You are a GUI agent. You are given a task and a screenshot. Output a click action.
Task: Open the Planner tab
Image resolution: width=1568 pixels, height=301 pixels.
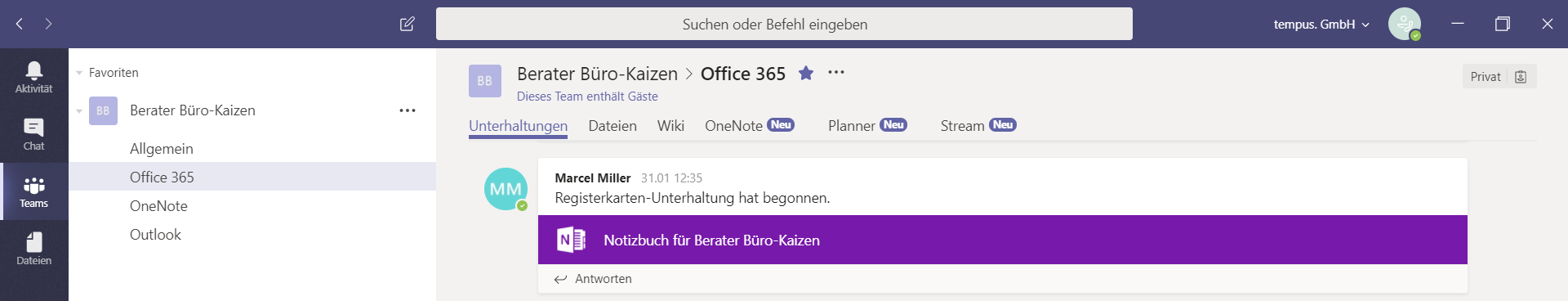pyautogui.click(x=867, y=126)
